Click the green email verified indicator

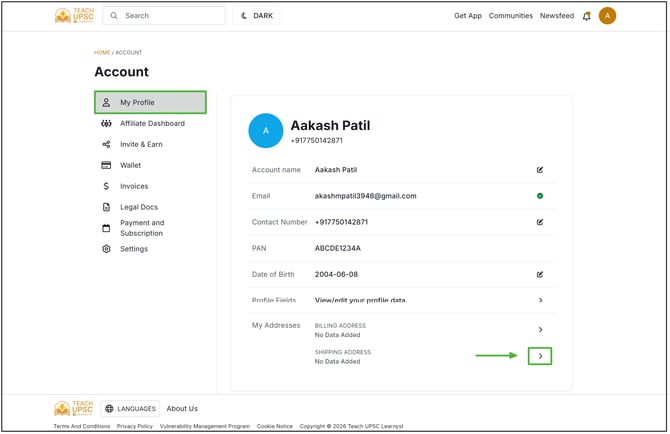pos(541,196)
